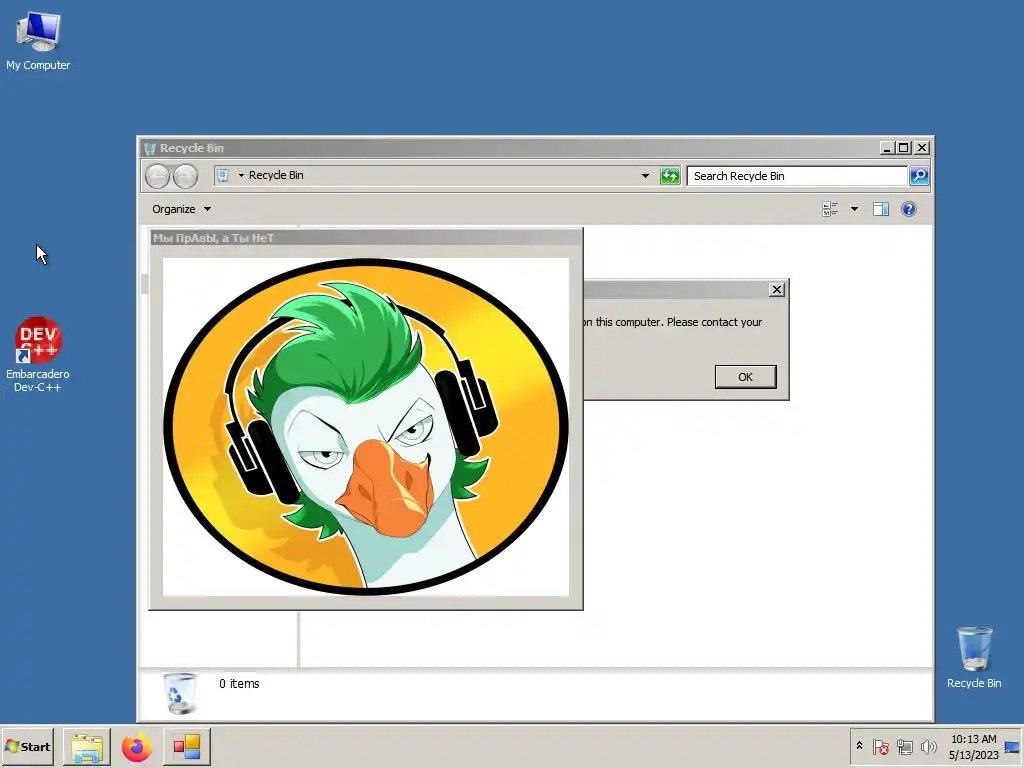Open Explorer help icon
The image size is (1024, 768).
pyautogui.click(x=908, y=209)
